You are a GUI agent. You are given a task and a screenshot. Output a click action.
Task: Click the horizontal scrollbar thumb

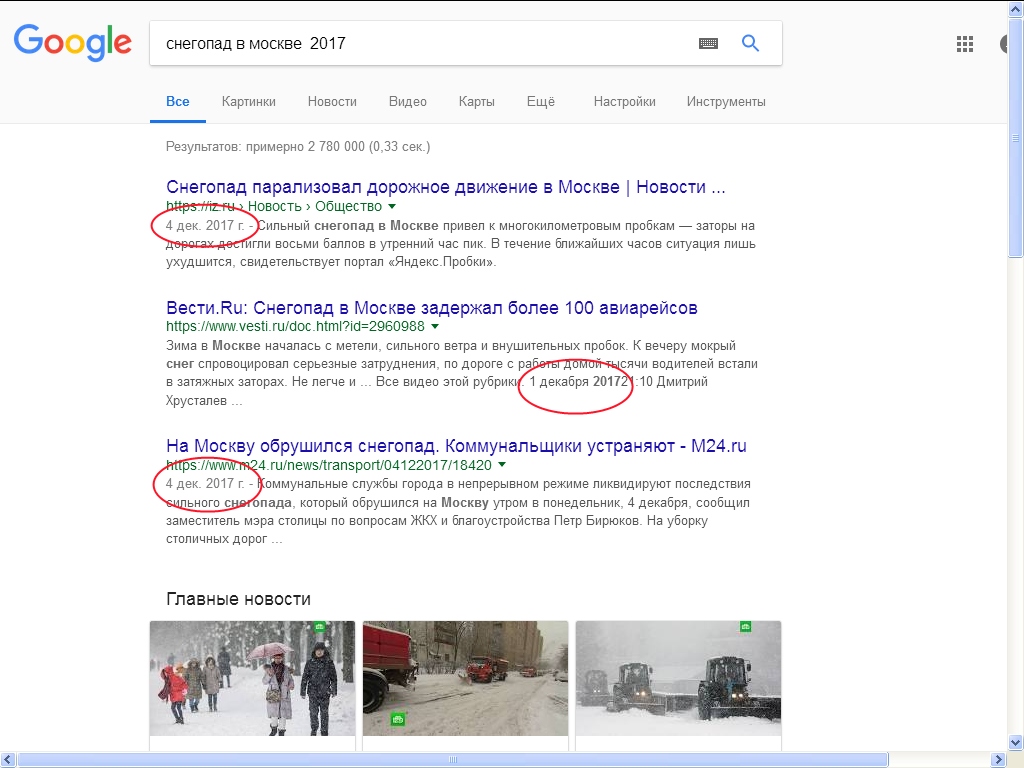[x=453, y=760]
